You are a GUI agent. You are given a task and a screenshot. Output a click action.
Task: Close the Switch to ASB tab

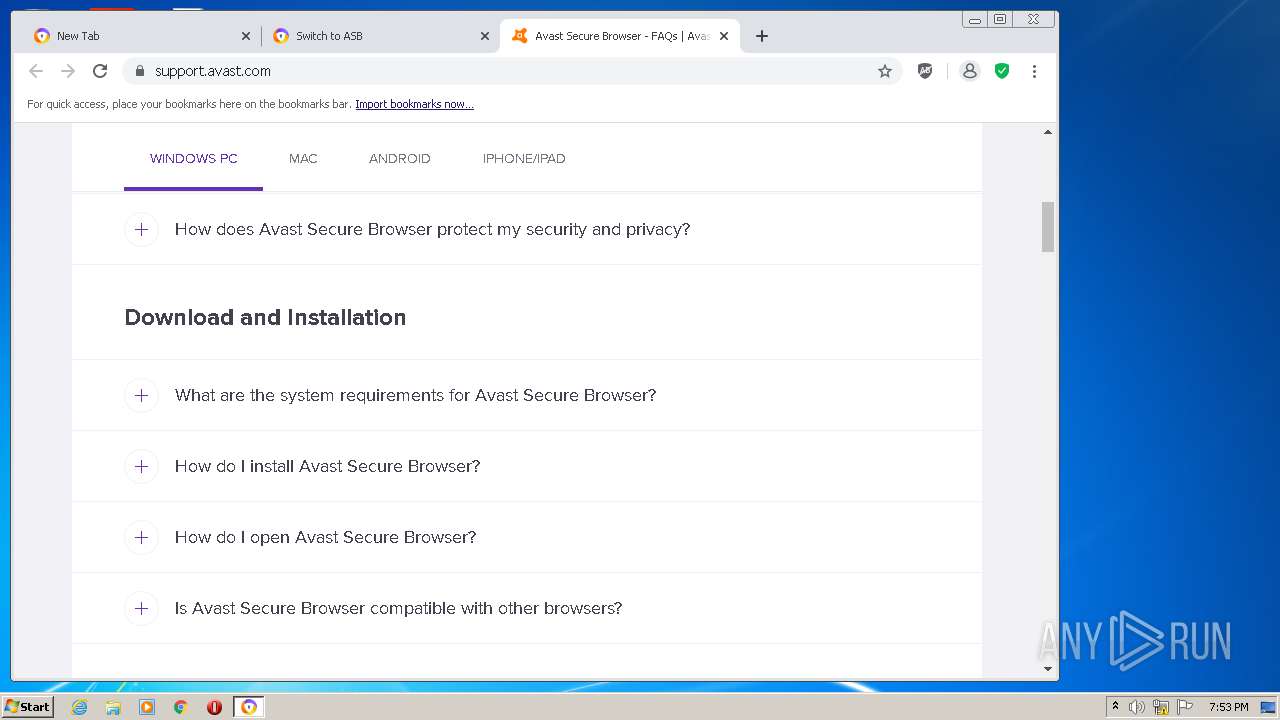(485, 36)
